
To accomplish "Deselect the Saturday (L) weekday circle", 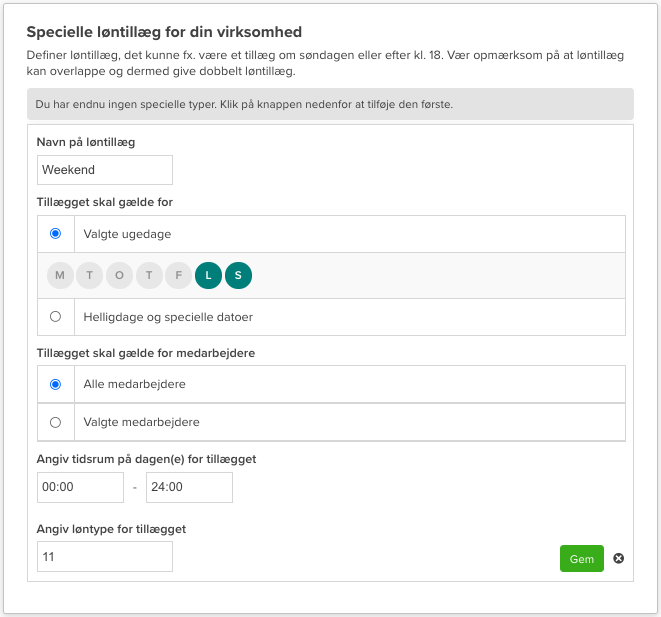I will [x=209, y=275].
